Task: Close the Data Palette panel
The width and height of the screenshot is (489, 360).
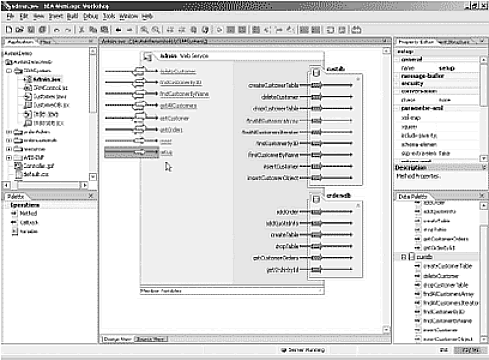Action: tap(482, 196)
